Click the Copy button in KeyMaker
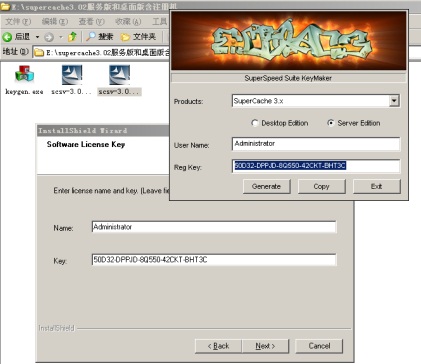421x364 pixels. pyautogui.click(x=321, y=187)
